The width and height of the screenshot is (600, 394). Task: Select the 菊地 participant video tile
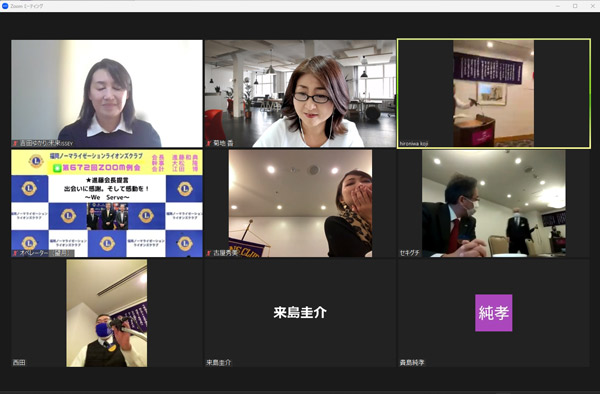click(x=300, y=93)
